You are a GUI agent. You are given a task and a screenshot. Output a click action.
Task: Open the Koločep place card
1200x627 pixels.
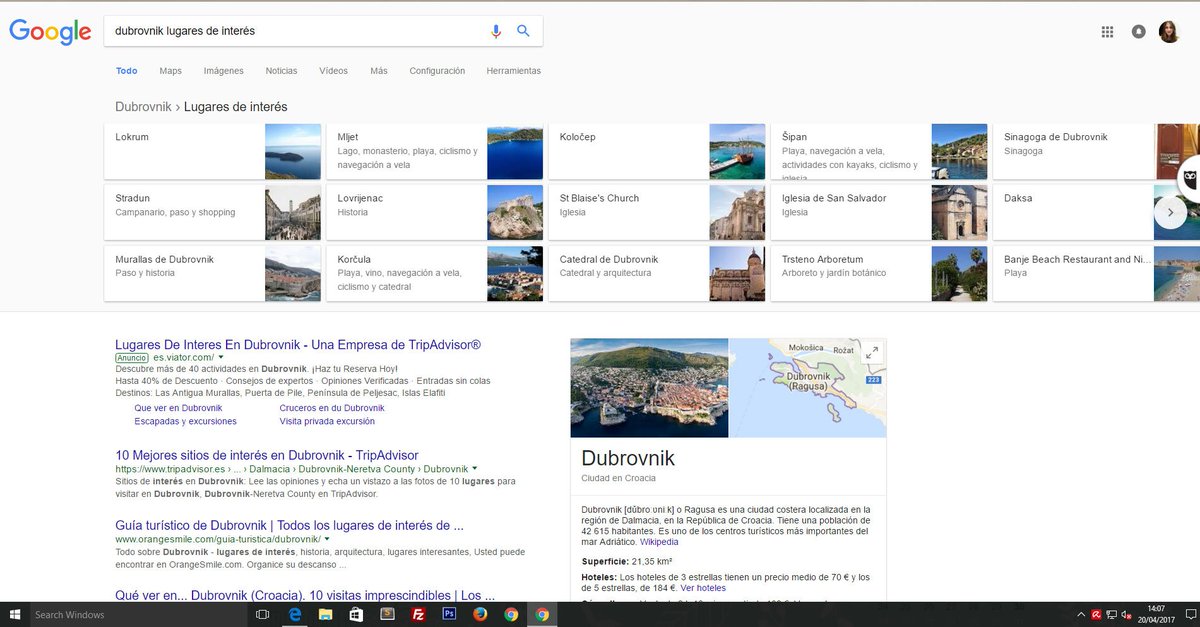(x=656, y=151)
